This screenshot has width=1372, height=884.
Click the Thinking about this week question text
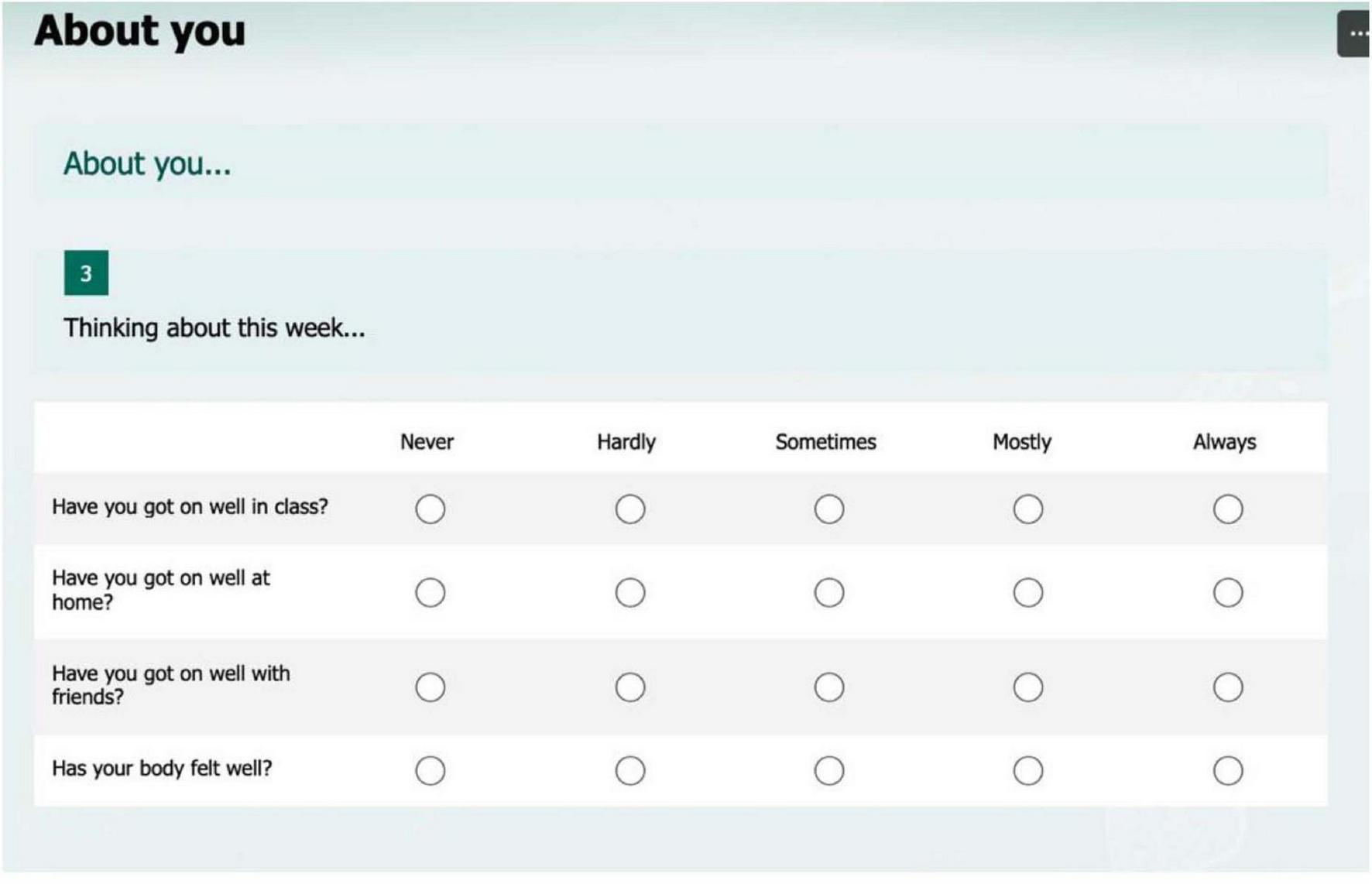[x=214, y=327]
